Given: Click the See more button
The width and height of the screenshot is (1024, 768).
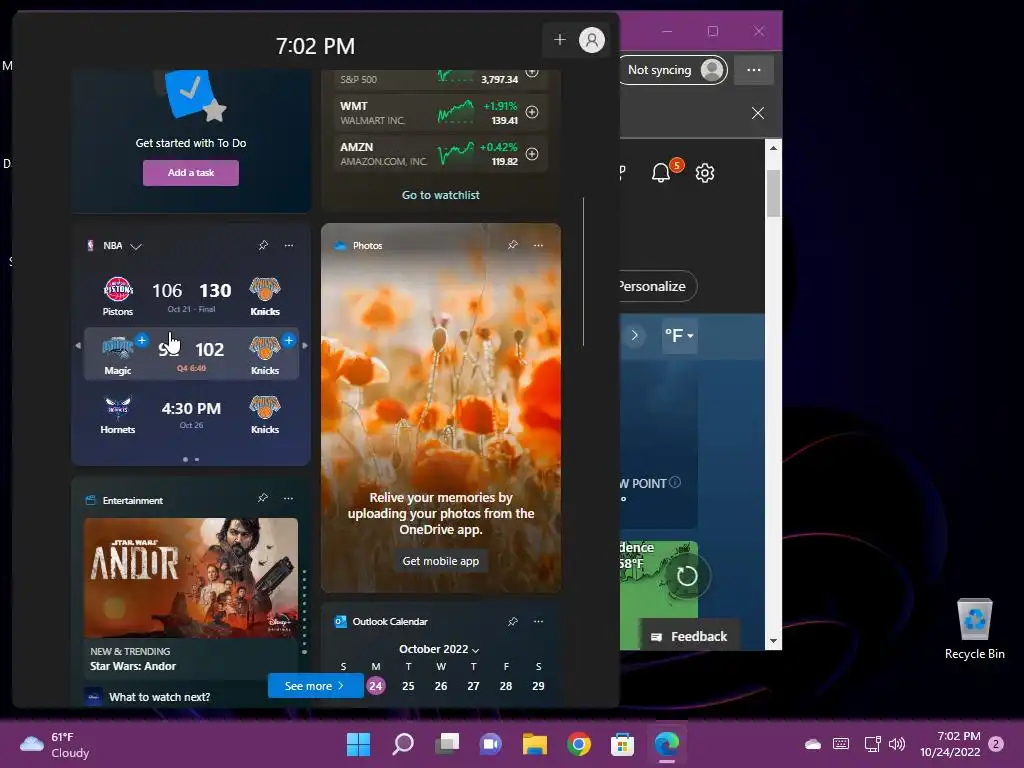Looking at the screenshot, I should (315, 686).
